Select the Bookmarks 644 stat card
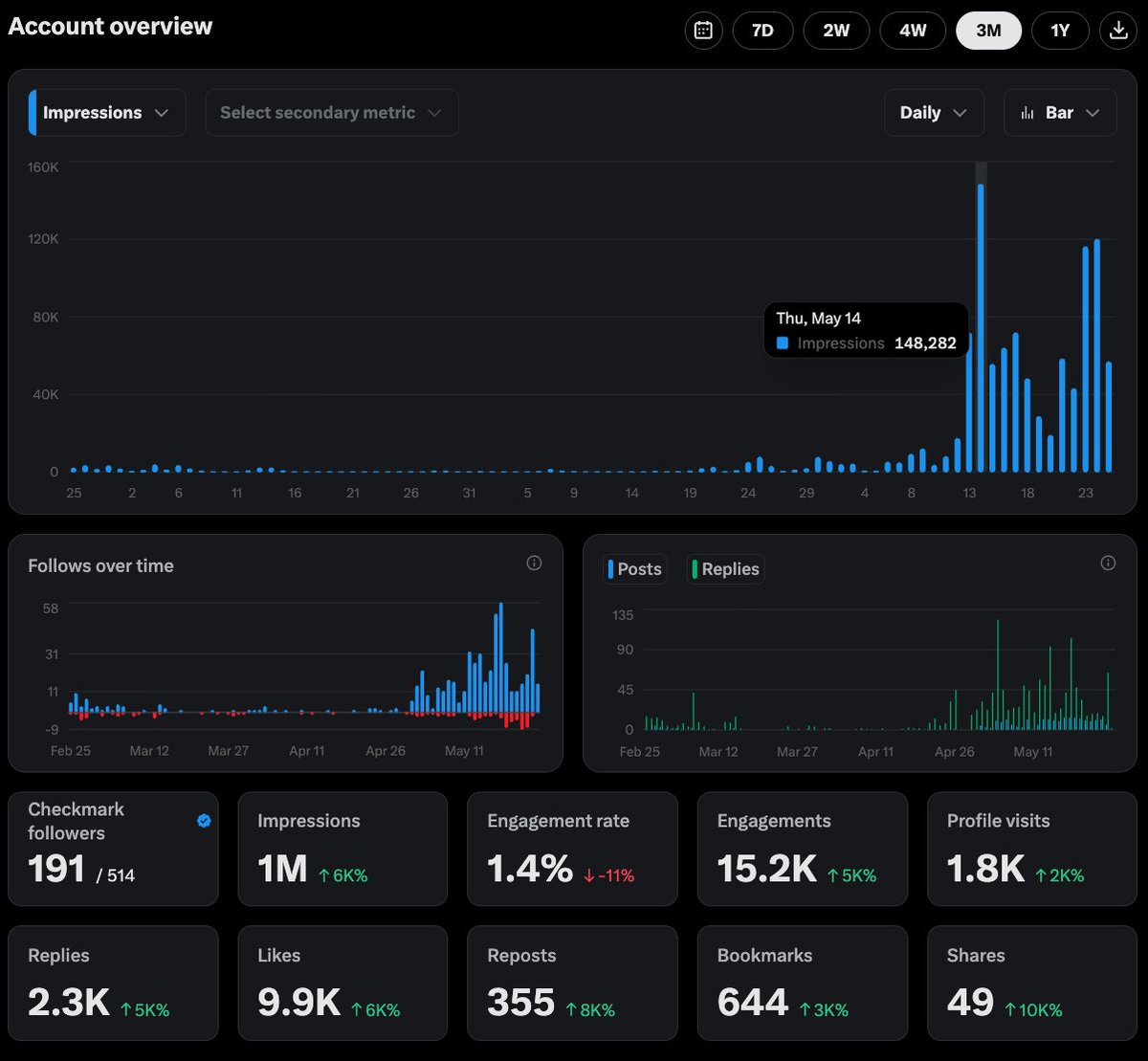This screenshot has width=1148, height=1061. (x=803, y=983)
